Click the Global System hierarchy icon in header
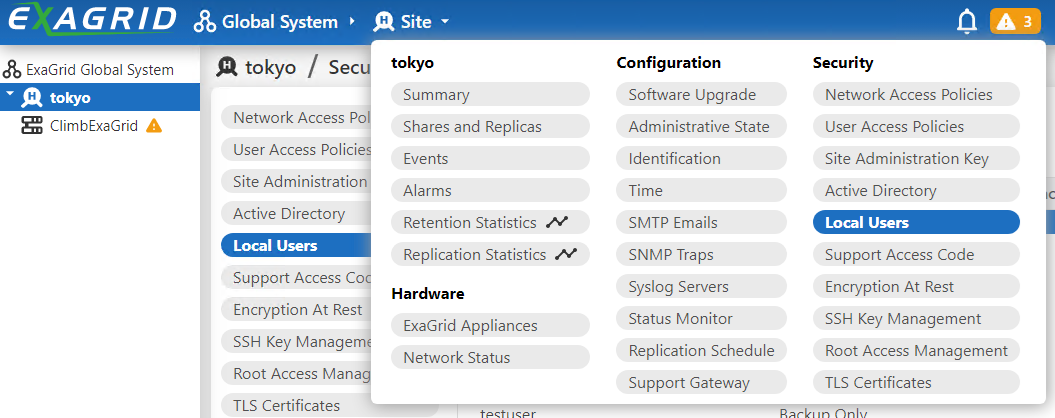1055x418 pixels. point(205,22)
